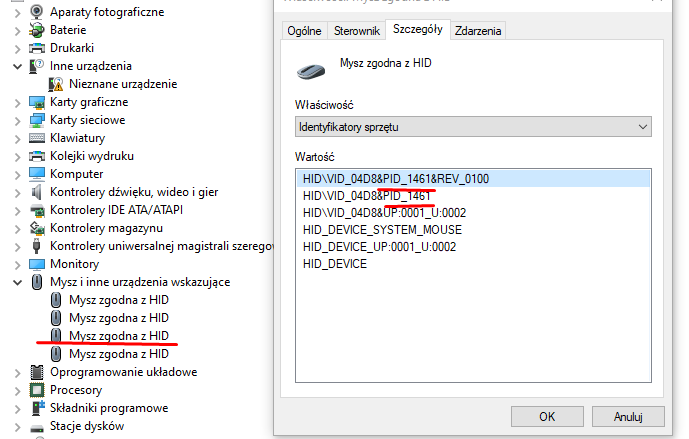Open the Zdarzenia tab

pyautogui.click(x=478, y=31)
